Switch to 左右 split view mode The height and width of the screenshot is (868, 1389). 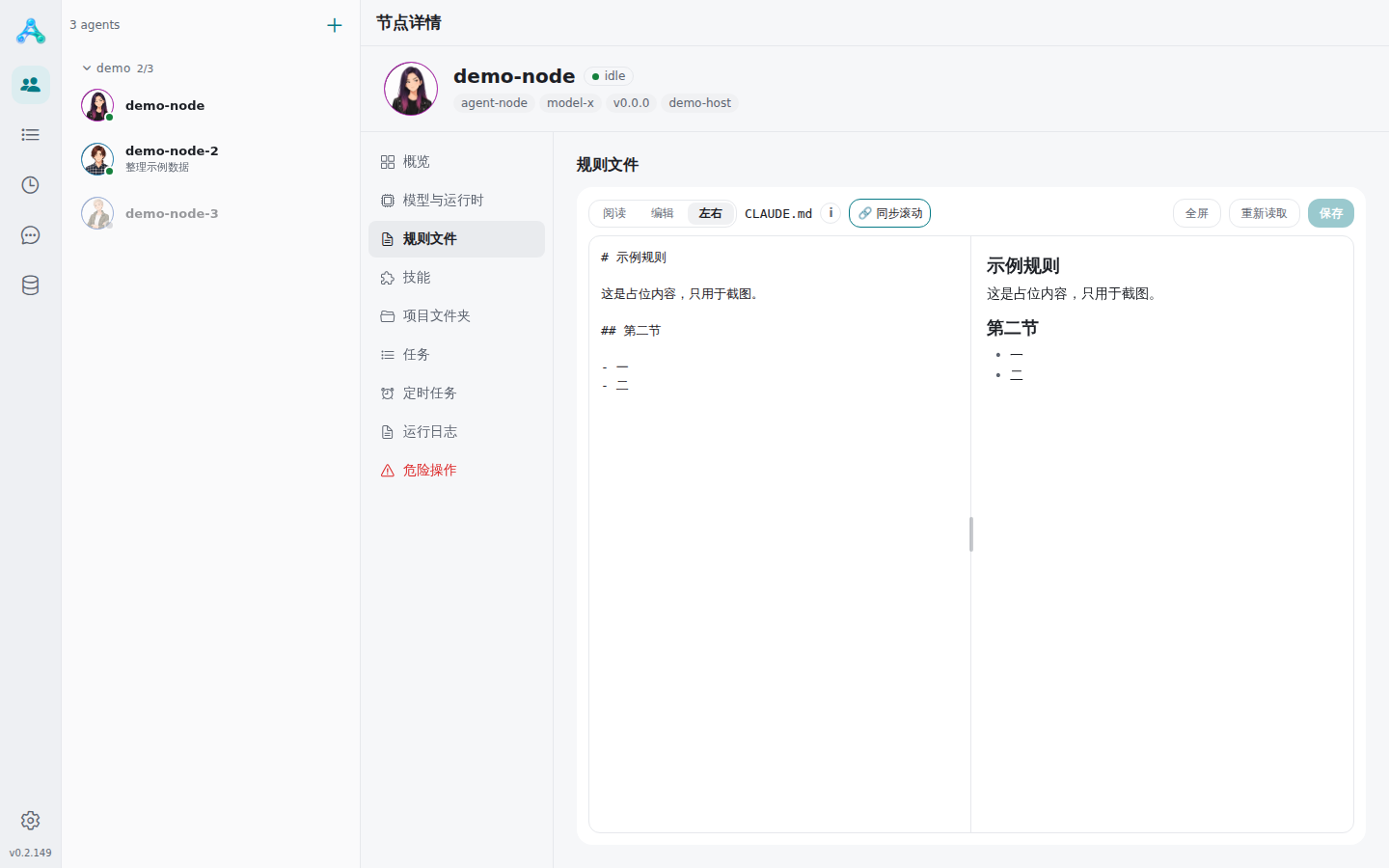711,213
